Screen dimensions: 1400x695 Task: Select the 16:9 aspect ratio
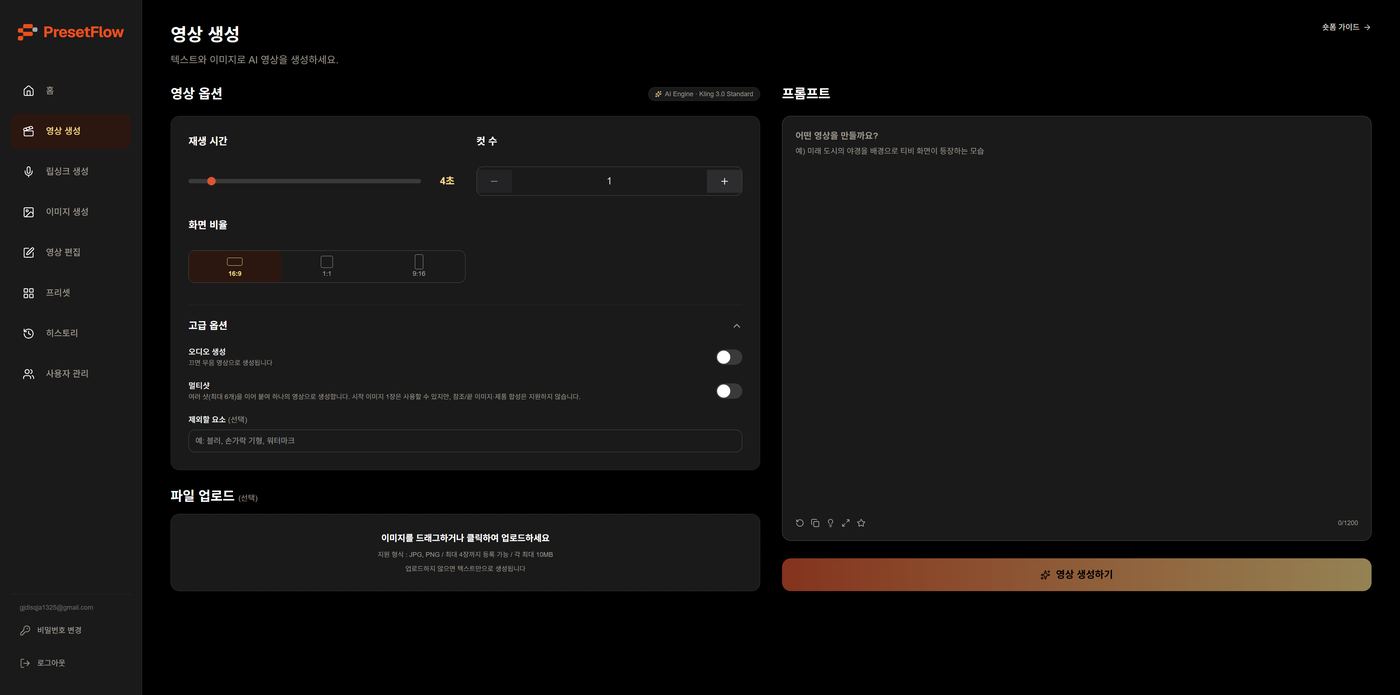click(x=235, y=267)
